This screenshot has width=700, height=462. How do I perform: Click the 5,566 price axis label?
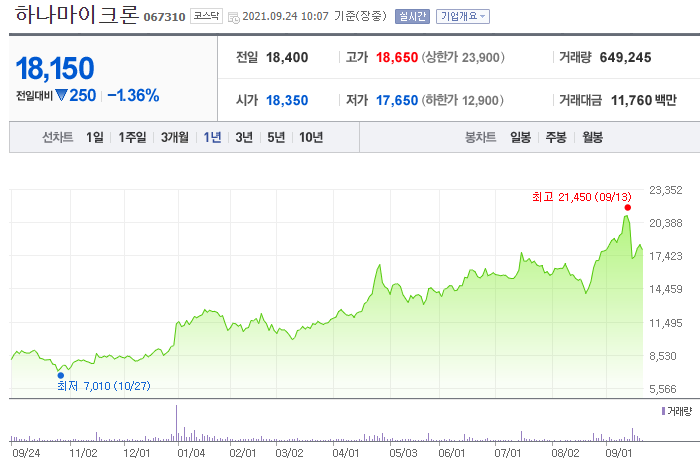pyautogui.click(x=663, y=389)
